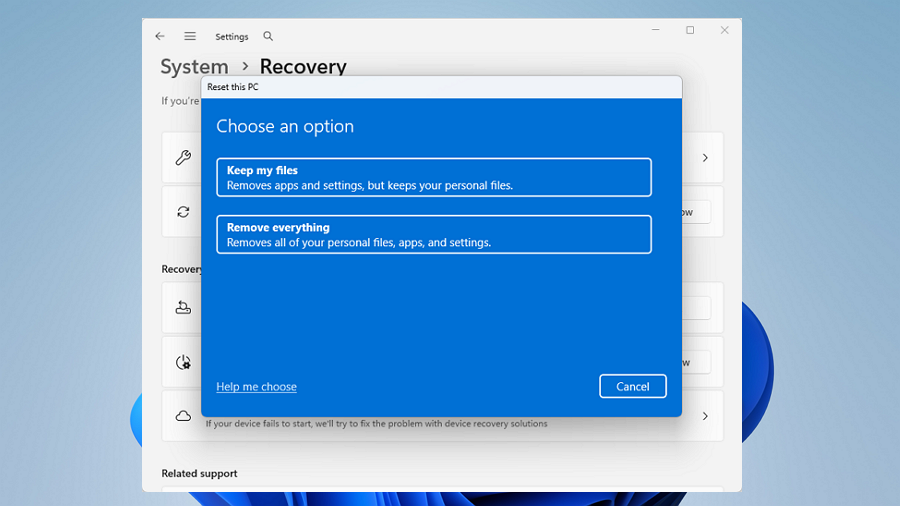This screenshot has width=900, height=506.
Task: Click the circular arrows reinstall icon
Action: tap(183, 212)
